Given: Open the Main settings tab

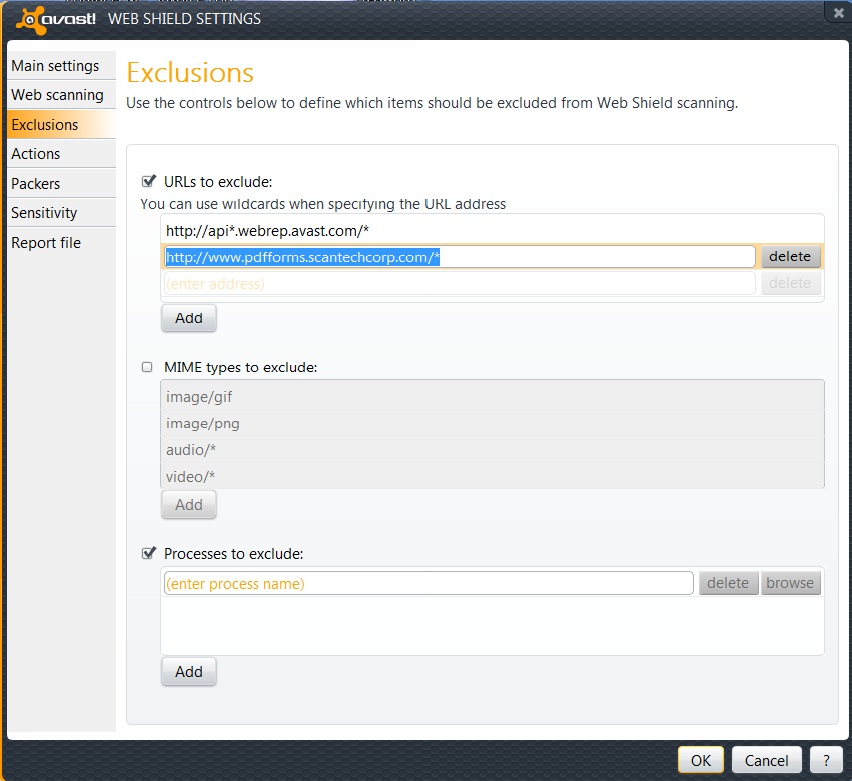Looking at the screenshot, I should point(56,66).
